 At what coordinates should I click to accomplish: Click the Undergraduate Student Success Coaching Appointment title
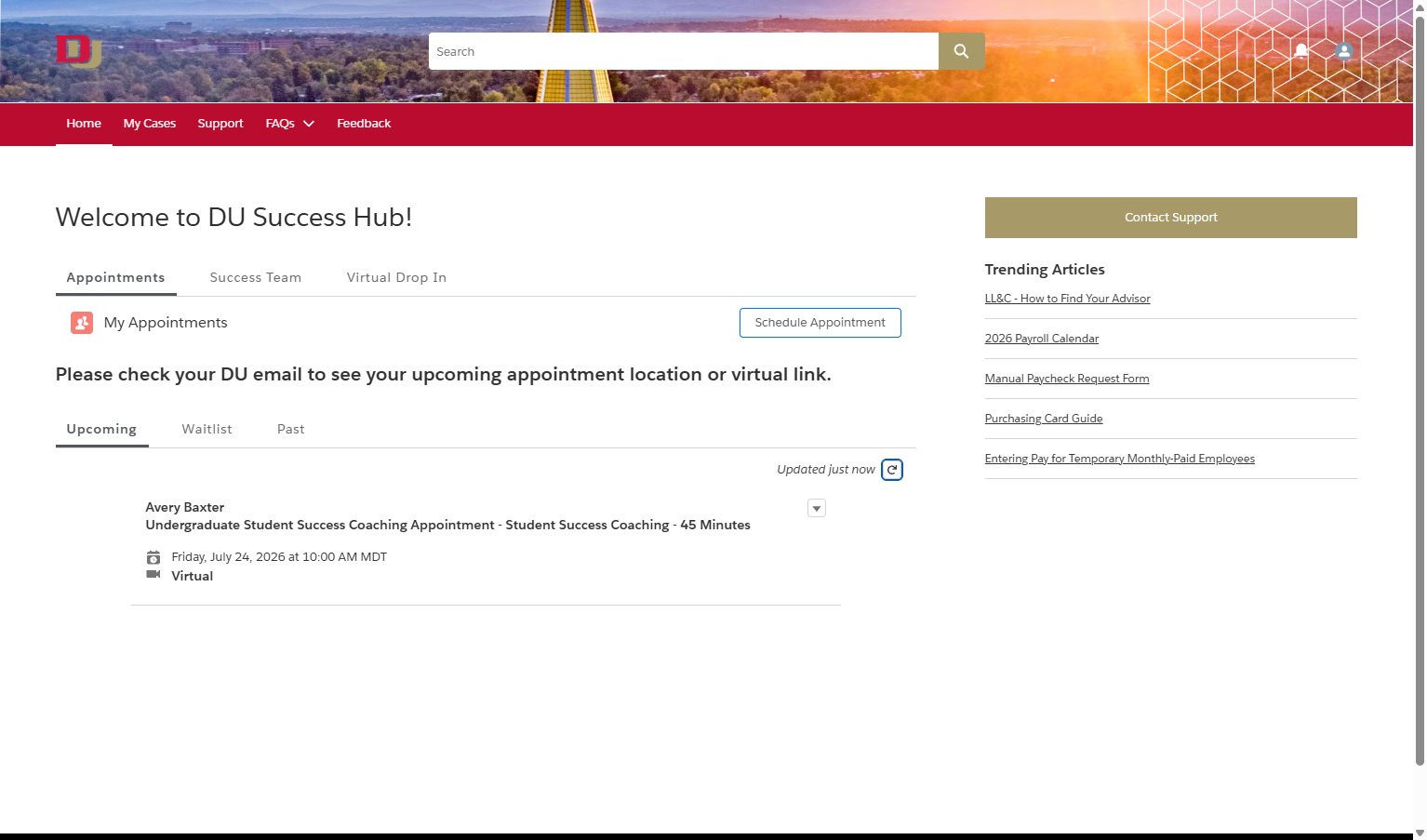tap(448, 525)
